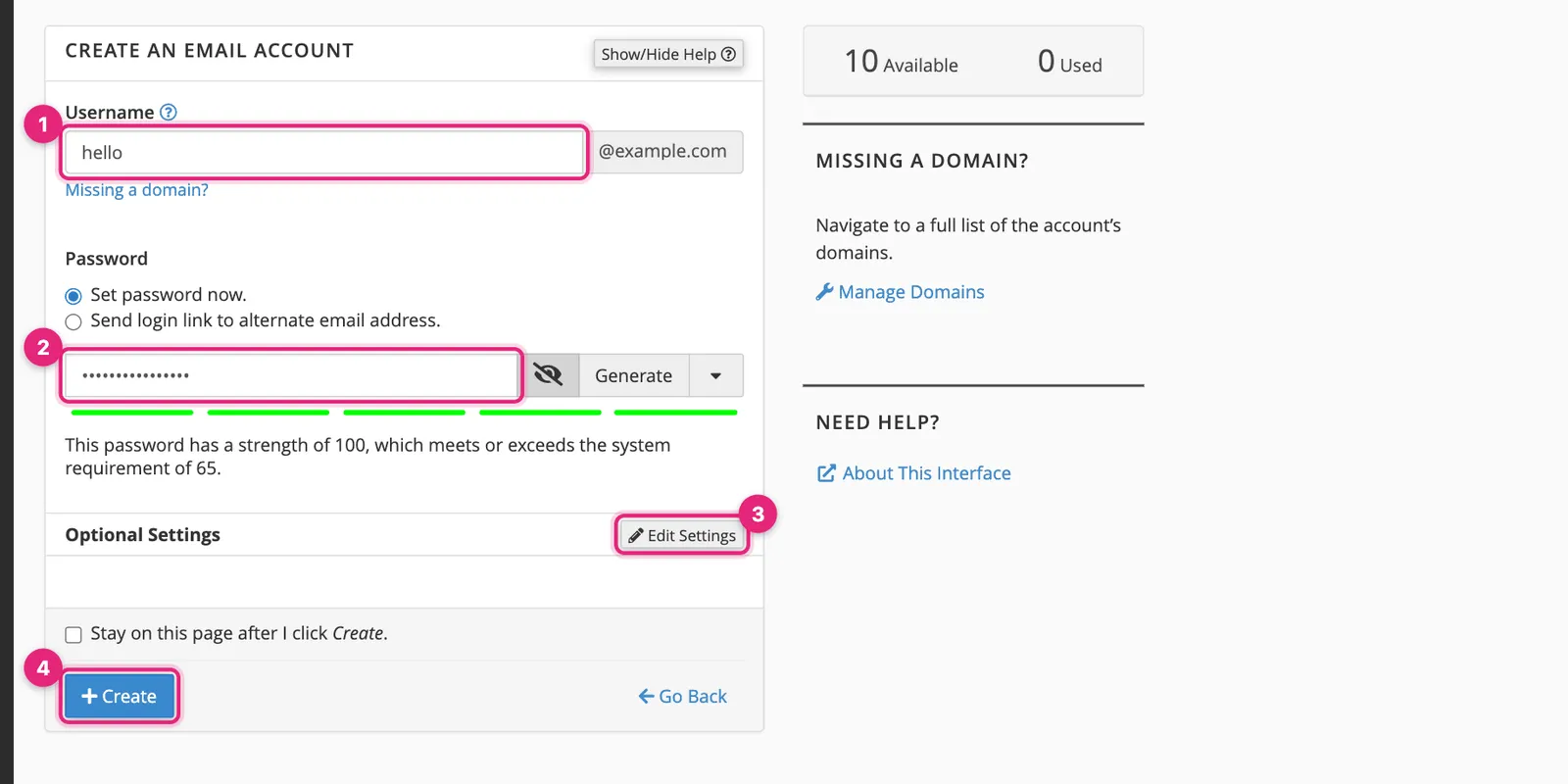1568x784 pixels.
Task: Focus the password input field
Action: point(292,375)
